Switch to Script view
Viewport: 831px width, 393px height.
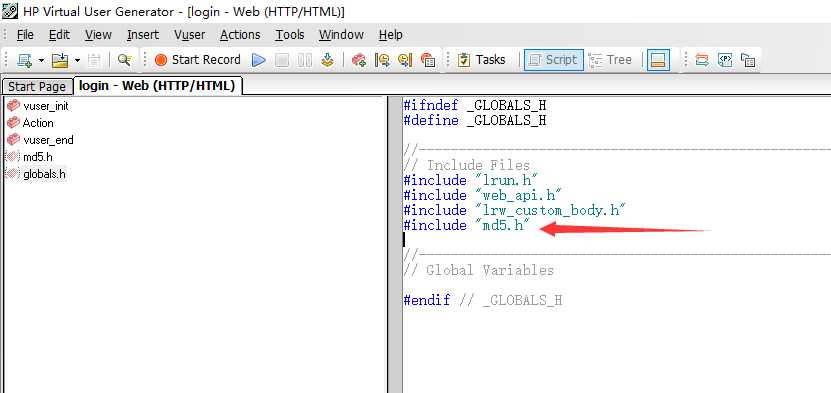pos(554,60)
